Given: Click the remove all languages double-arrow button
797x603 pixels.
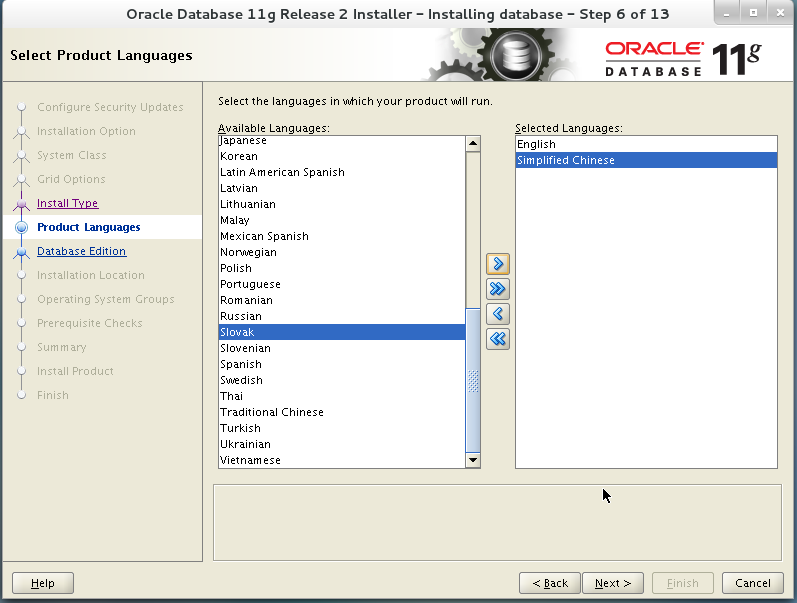Looking at the screenshot, I should coord(498,339).
